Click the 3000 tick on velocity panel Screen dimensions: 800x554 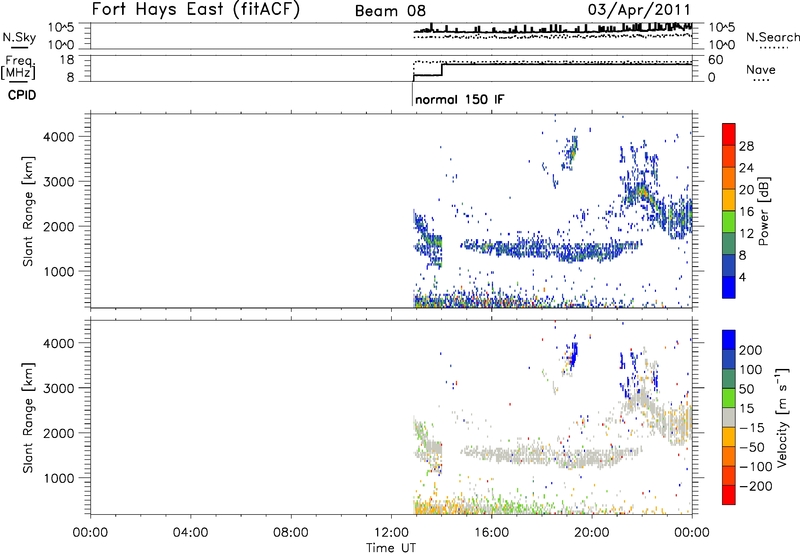[59, 388]
